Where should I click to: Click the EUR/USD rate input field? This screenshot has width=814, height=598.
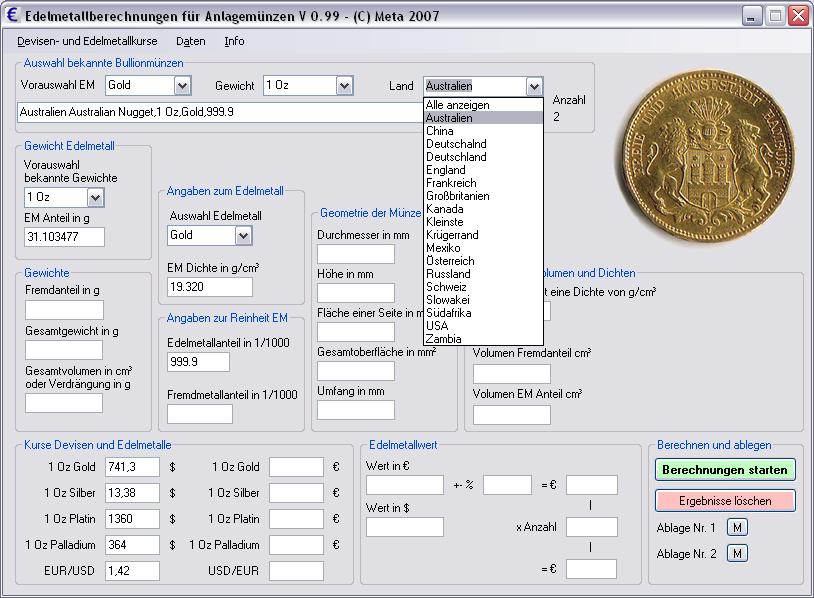pyautogui.click(x=131, y=571)
